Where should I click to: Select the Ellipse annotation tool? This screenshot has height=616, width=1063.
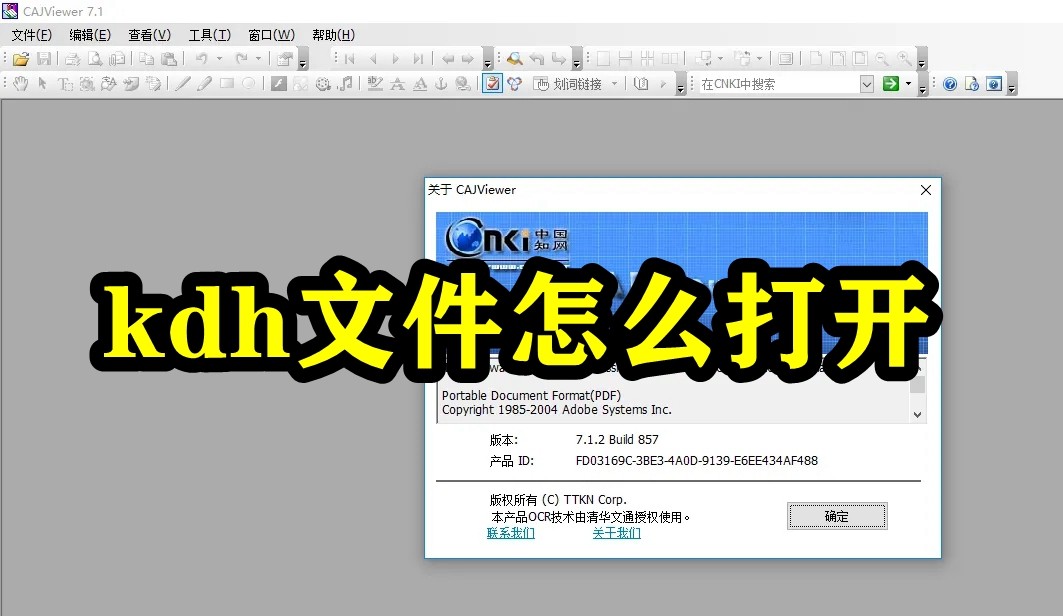(249, 83)
